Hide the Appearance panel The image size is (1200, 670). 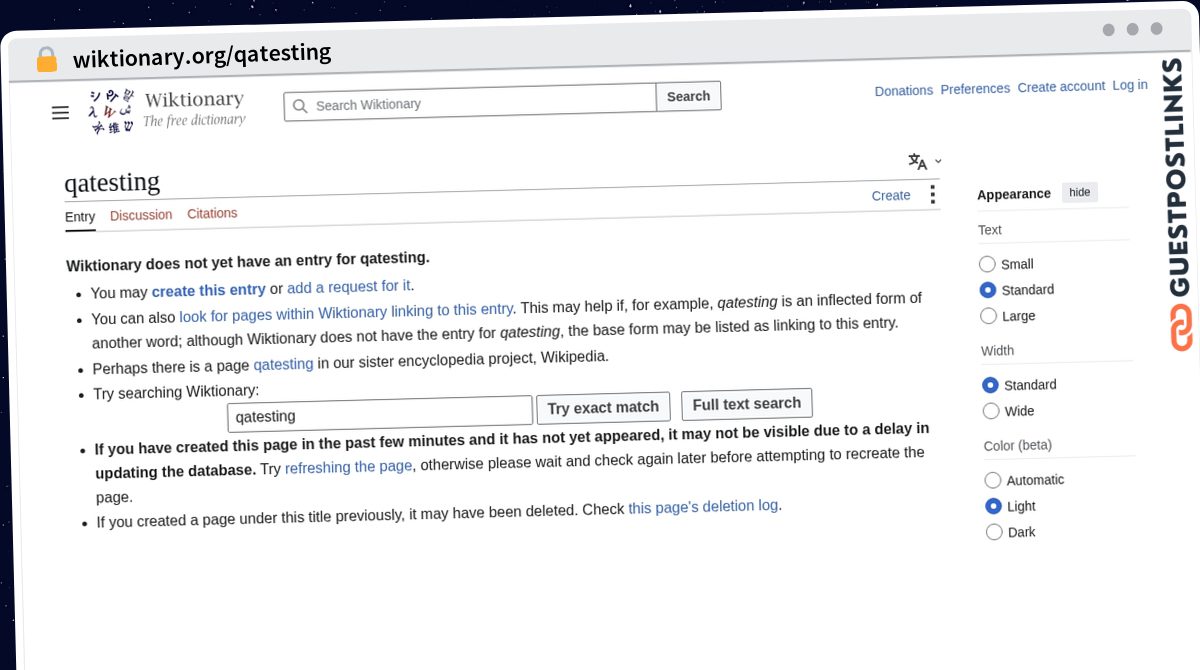(1080, 192)
